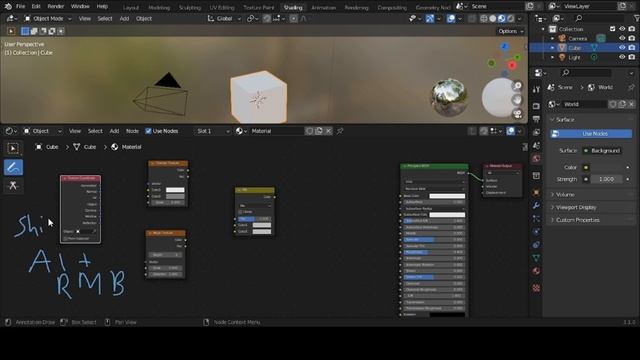Click the fake user shield for Material
Viewport: 640px width, 360px height.
pos(310,131)
